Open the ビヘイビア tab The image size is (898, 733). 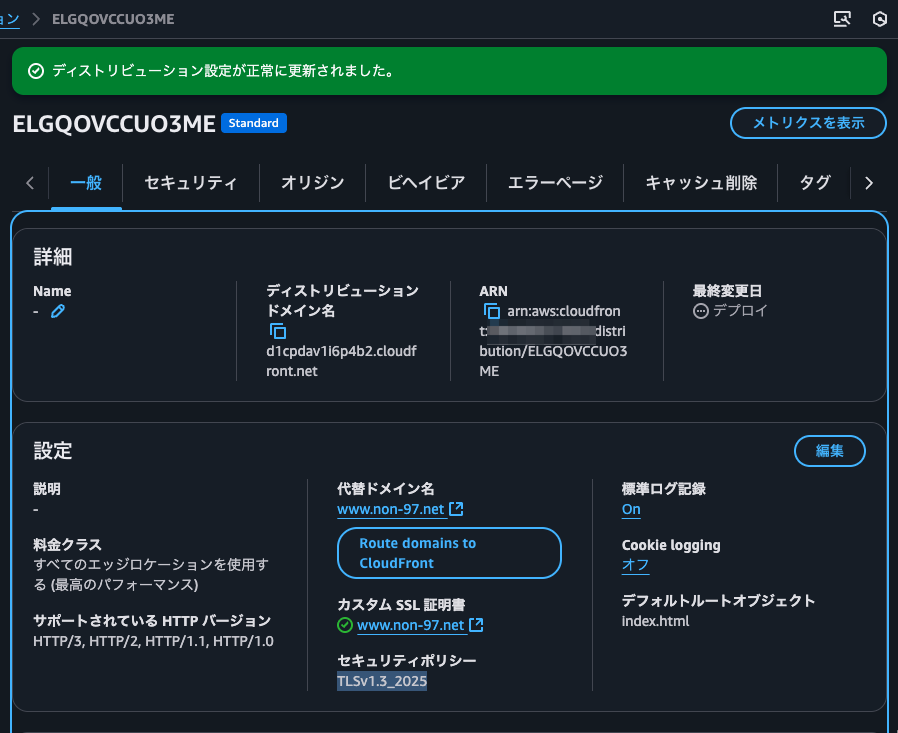point(426,183)
